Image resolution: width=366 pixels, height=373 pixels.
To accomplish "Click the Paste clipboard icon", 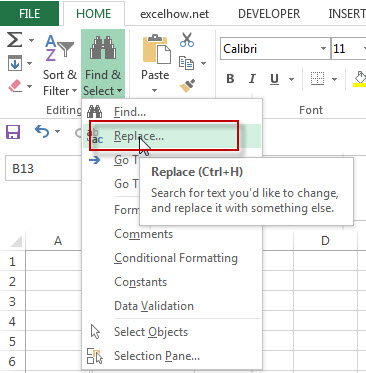I will pos(156,49).
